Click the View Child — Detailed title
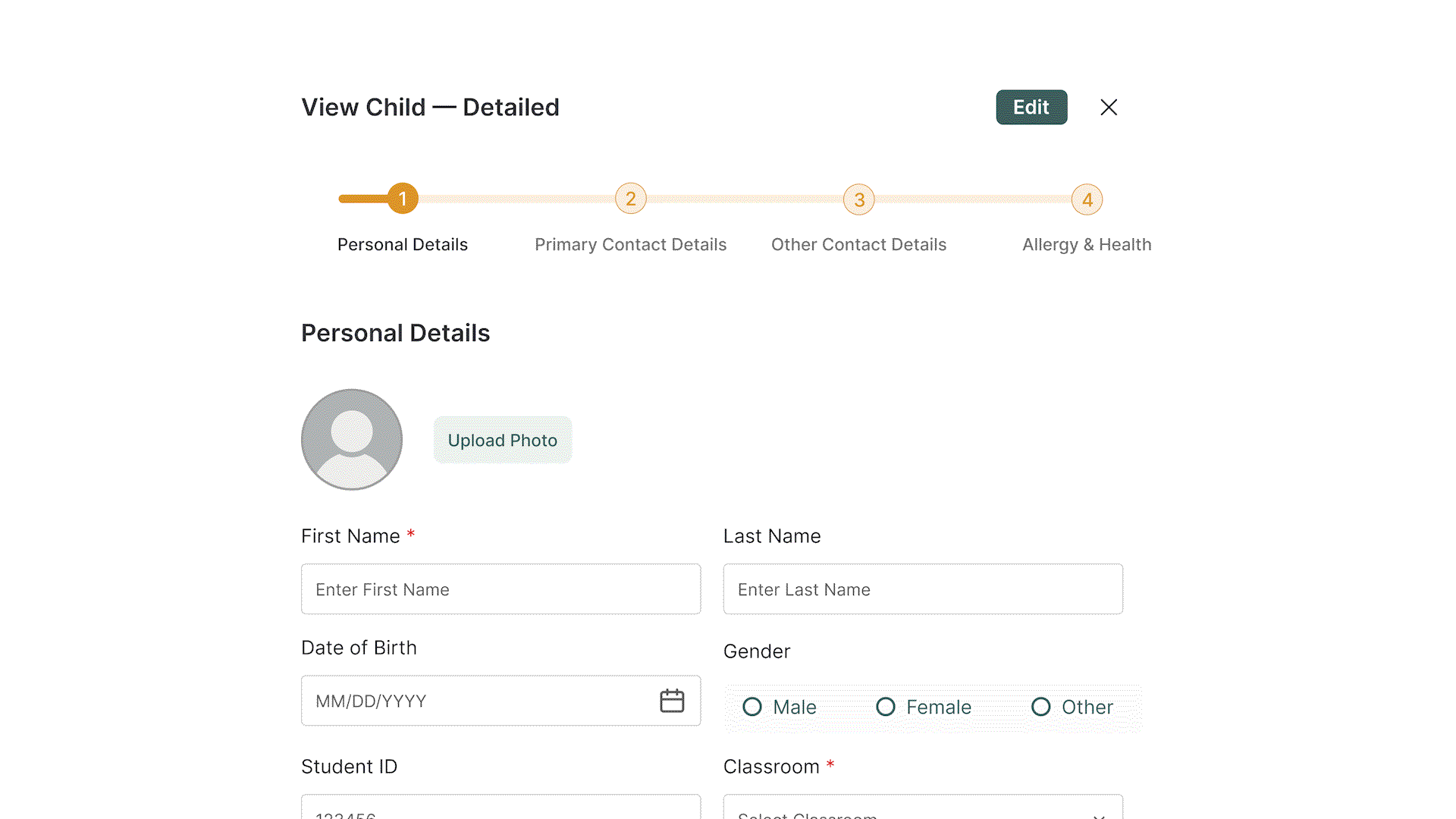The height and width of the screenshot is (819, 1456). click(x=431, y=108)
